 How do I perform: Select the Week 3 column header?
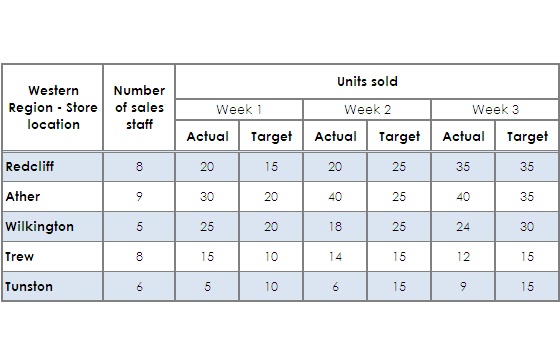click(x=495, y=110)
